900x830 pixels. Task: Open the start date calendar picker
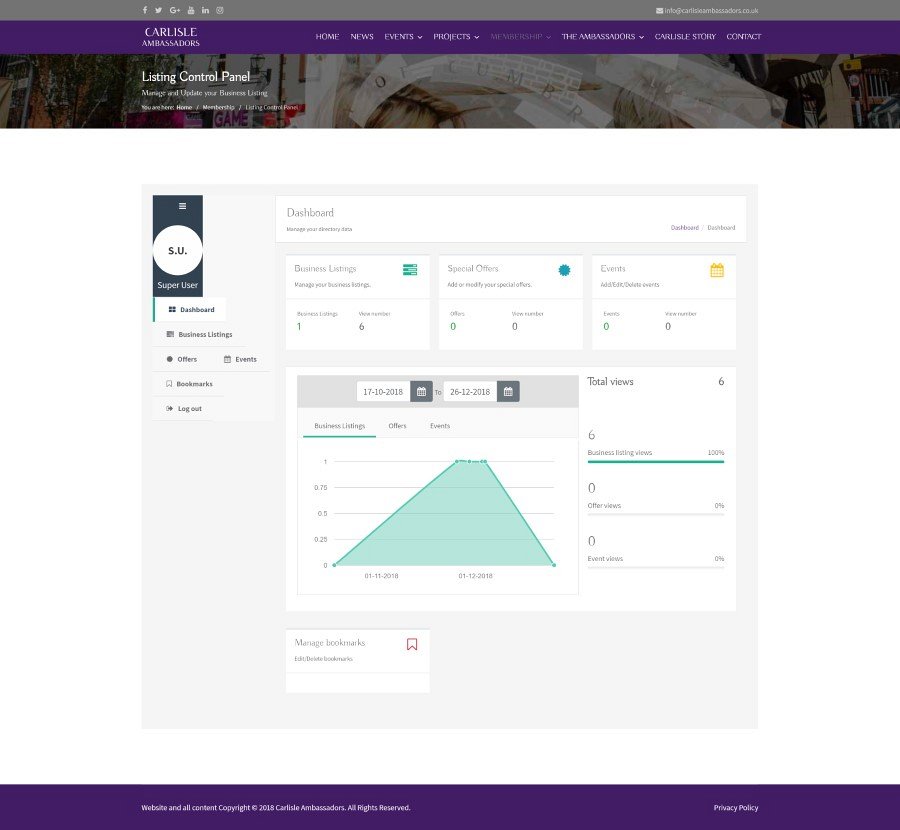[x=421, y=392]
